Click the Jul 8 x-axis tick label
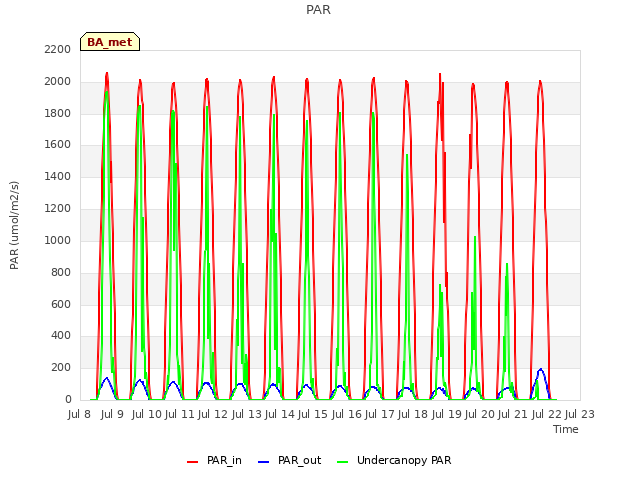The width and height of the screenshot is (640, 480). click(x=79, y=414)
